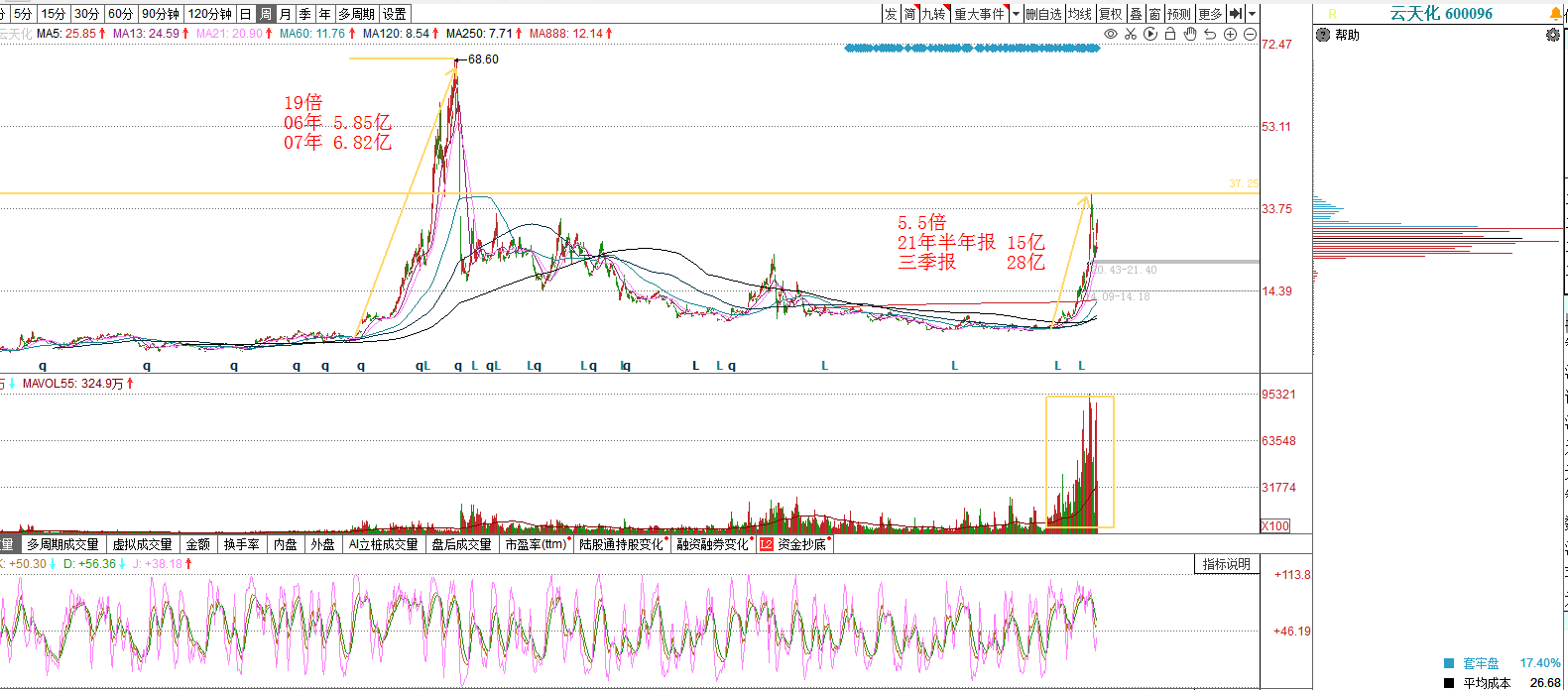The width and height of the screenshot is (1568, 690).
Task: Open 多周期 multi-period view
Action: (357, 14)
